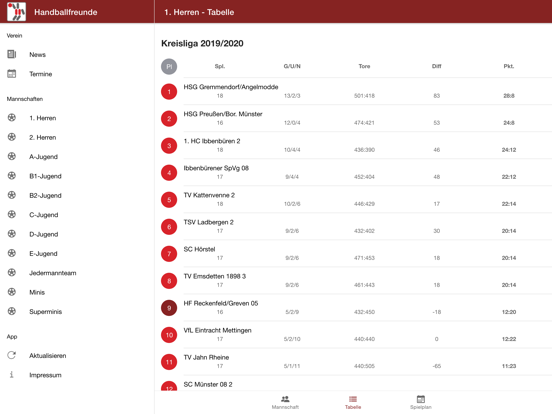Image resolution: width=552 pixels, height=414 pixels.
Task: Select the Tabelle tab
Action: pyautogui.click(x=353, y=402)
